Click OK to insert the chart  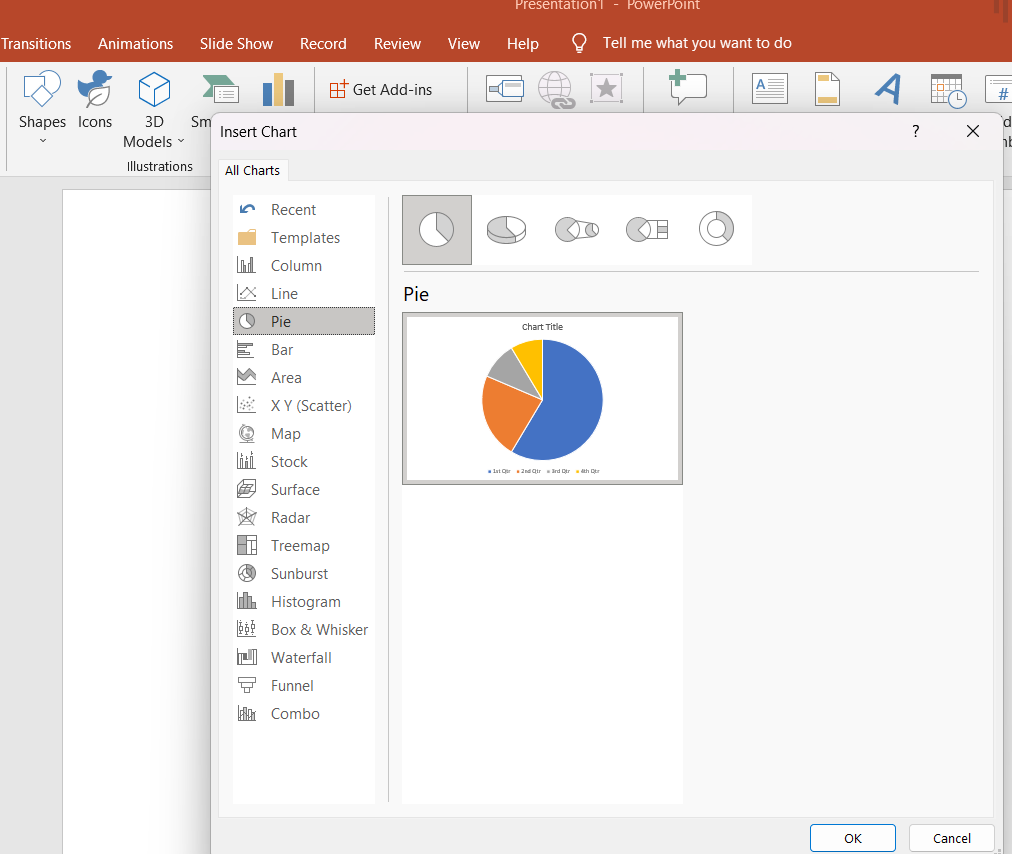click(x=852, y=838)
